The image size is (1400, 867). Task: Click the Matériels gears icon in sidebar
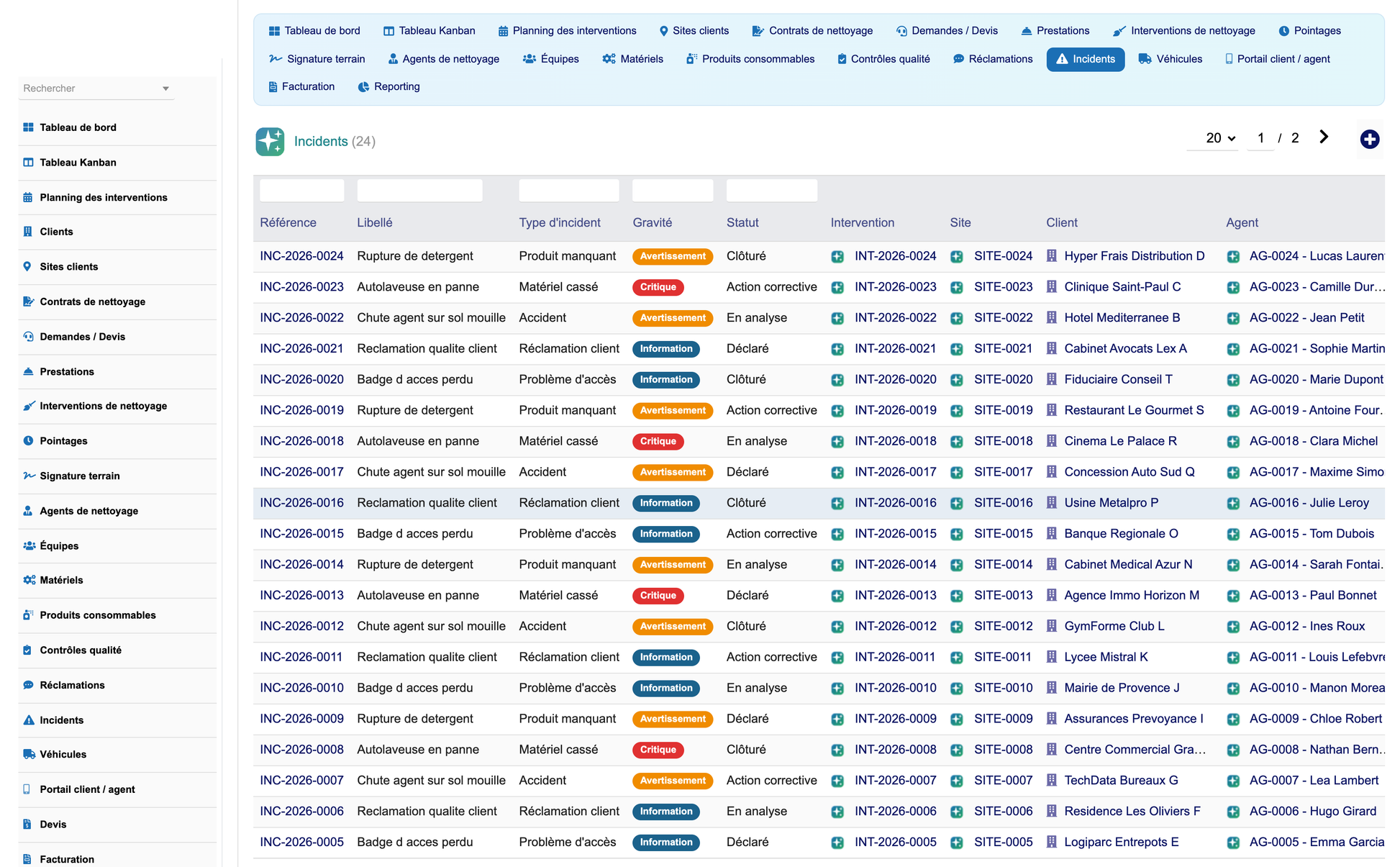(29, 580)
